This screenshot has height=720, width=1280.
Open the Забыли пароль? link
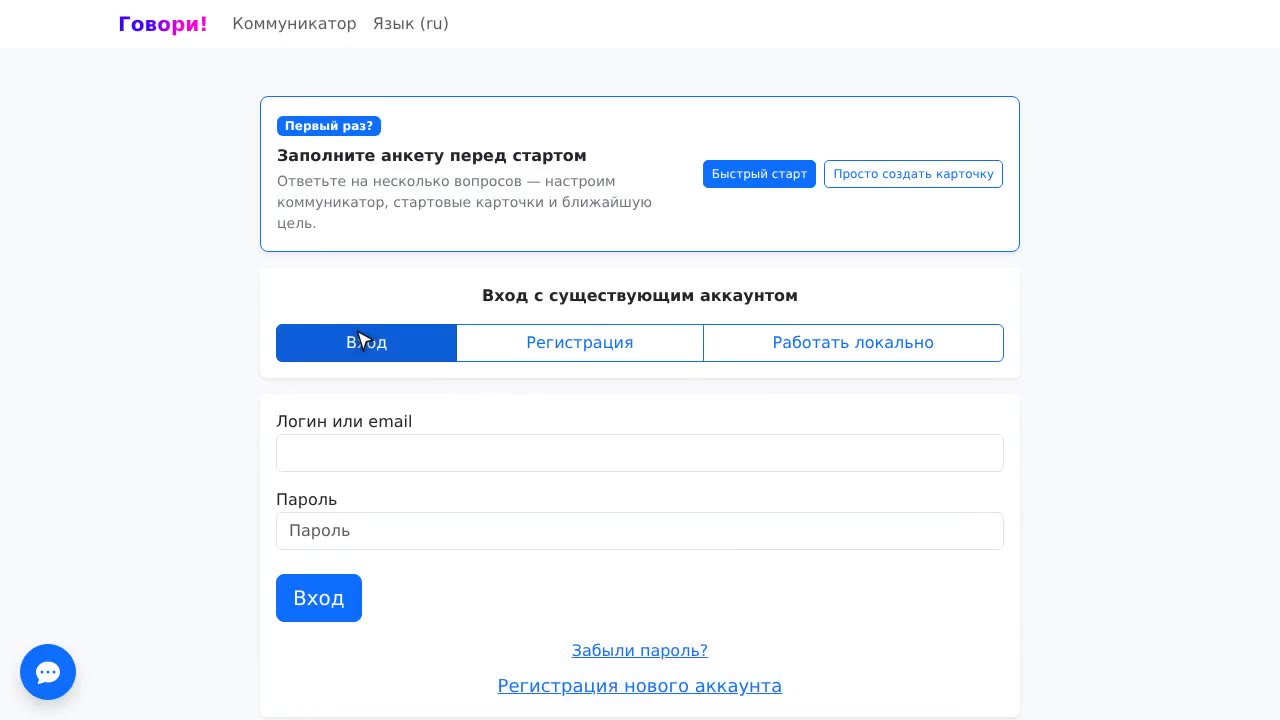(x=640, y=651)
